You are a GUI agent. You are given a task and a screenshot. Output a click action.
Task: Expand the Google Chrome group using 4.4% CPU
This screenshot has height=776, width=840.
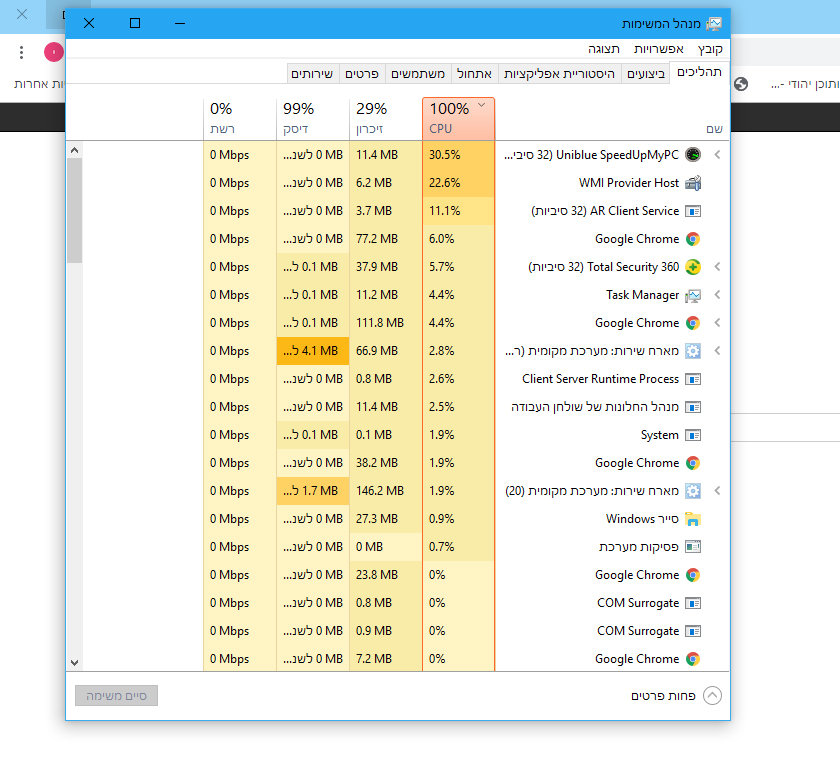(x=717, y=323)
